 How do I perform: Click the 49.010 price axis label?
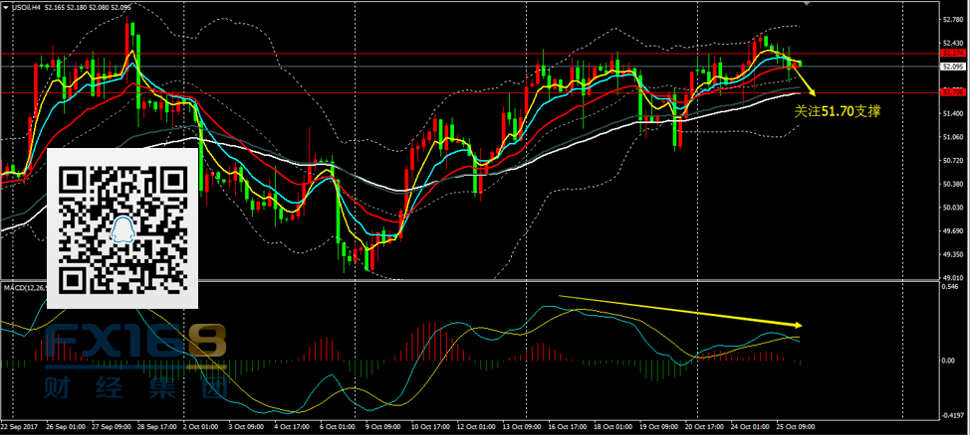(x=954, y=278)
